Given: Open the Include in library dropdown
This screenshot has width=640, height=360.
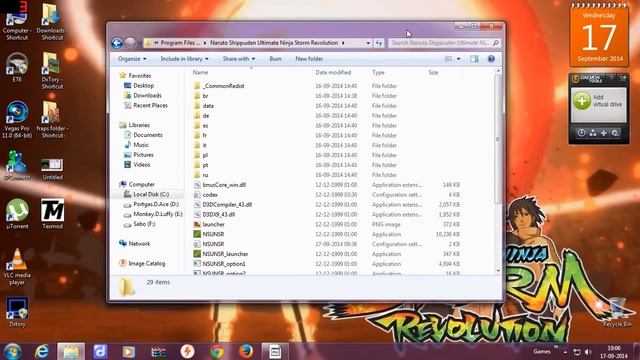Looking at the screenshot, I should tap(184, 59).
